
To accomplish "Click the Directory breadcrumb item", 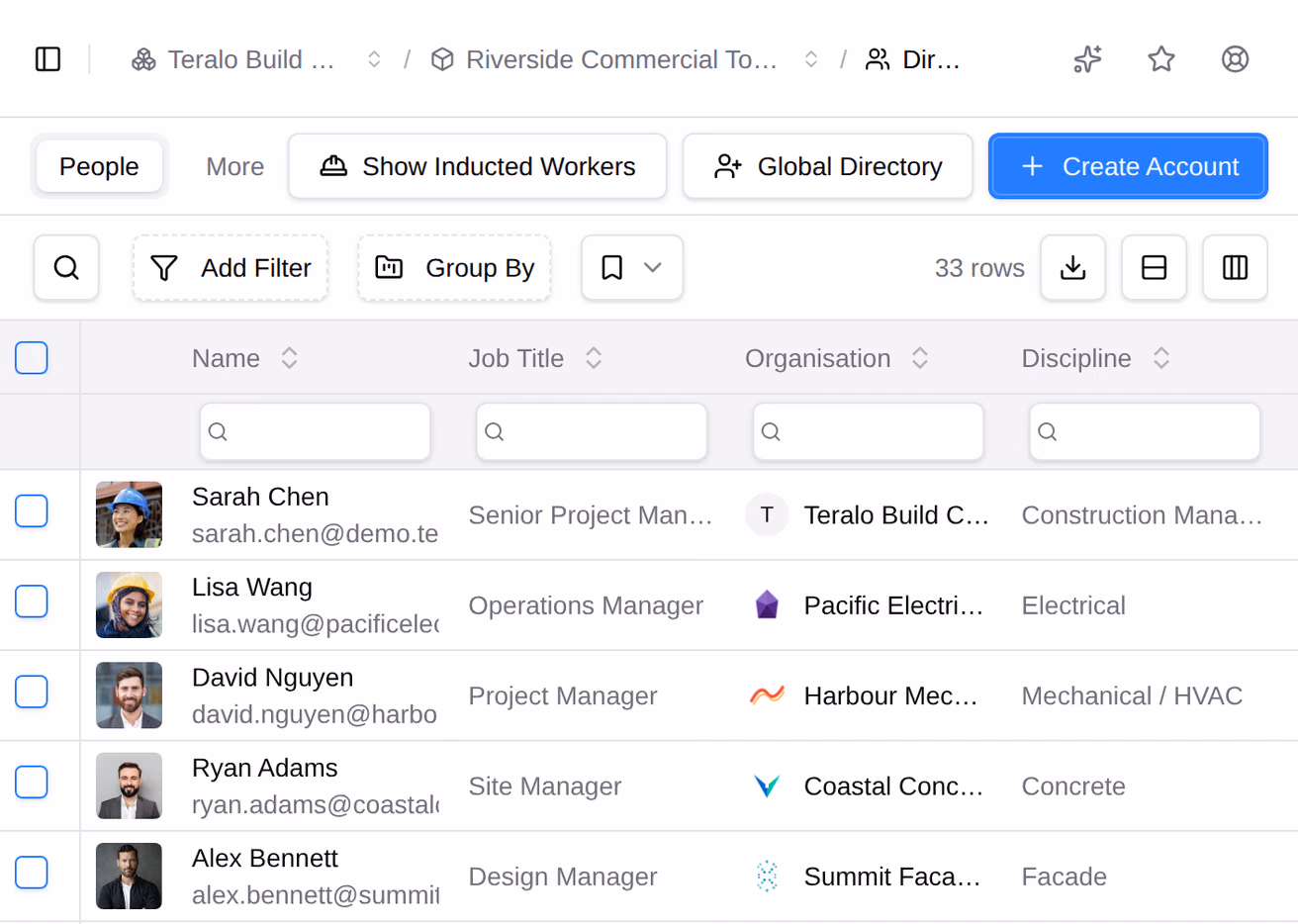I will pos(912,59).
